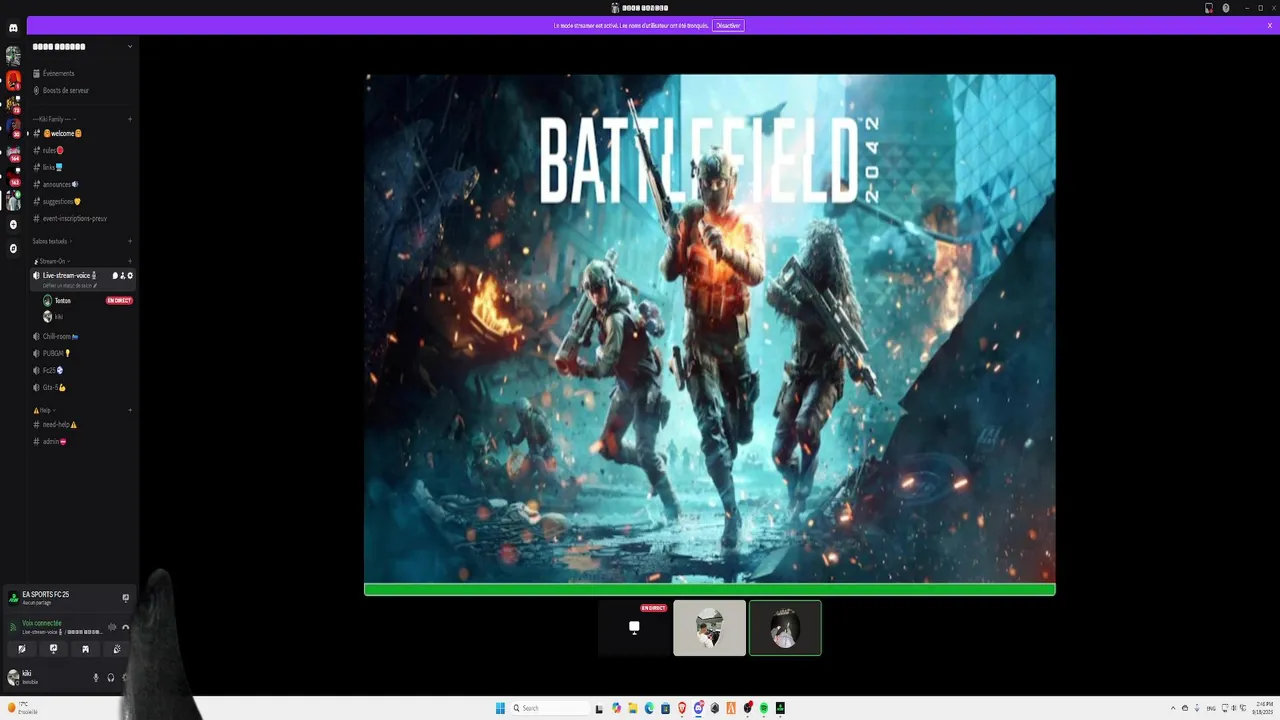Click the taskbar Search box

click(x=550, y=708)
